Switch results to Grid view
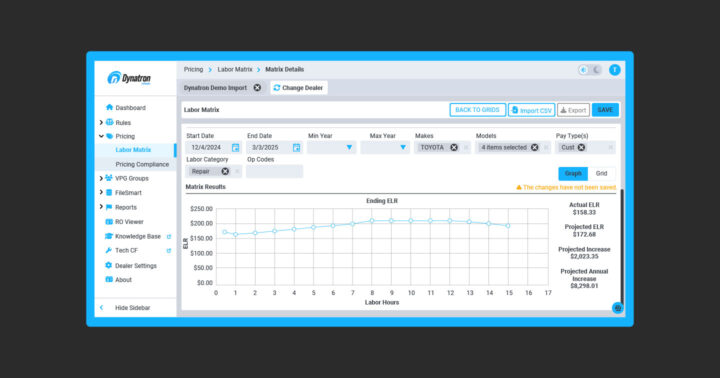The image size is (720, 378). (602, 174)
